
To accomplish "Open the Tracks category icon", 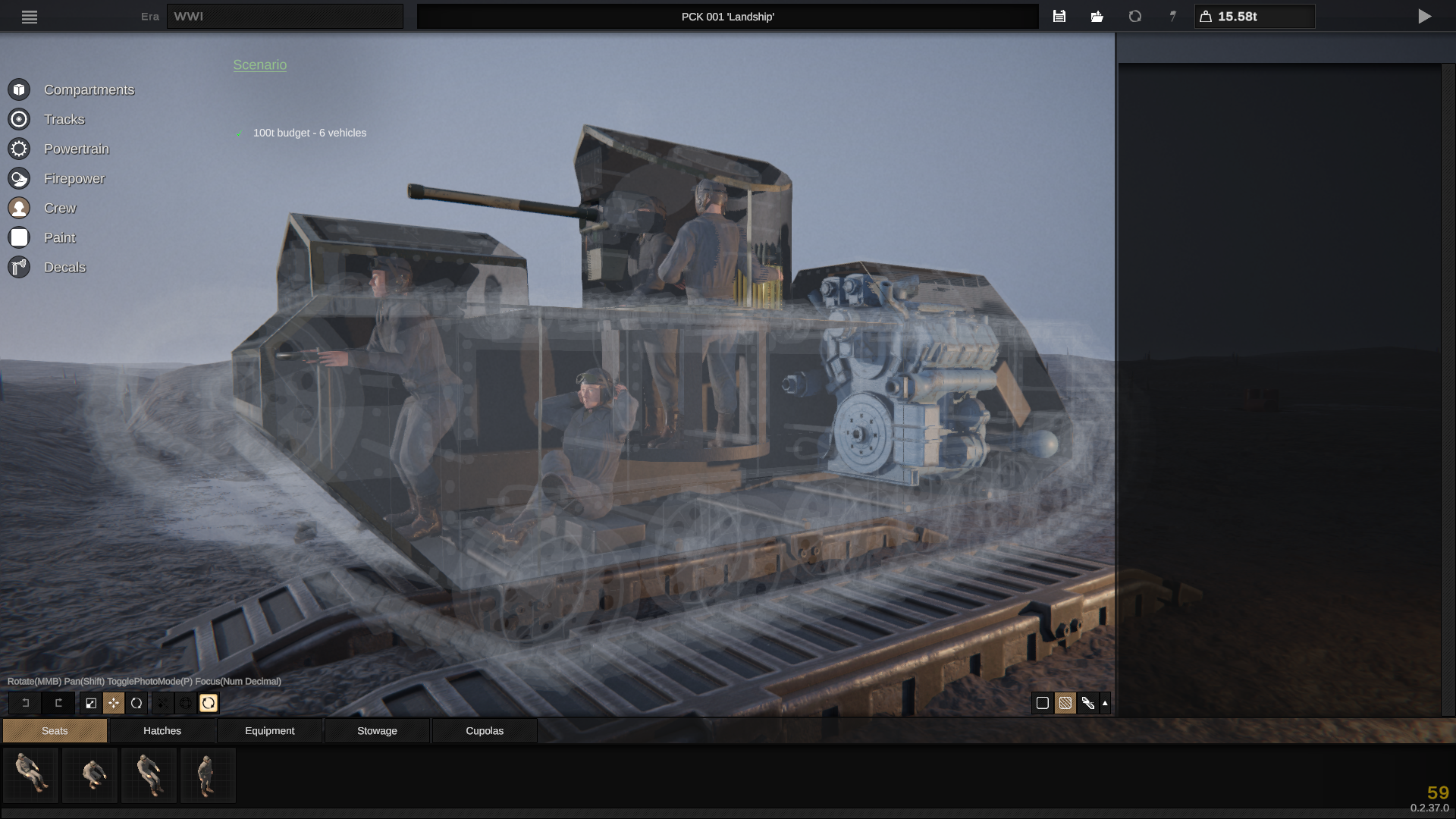I will point(19,119).
